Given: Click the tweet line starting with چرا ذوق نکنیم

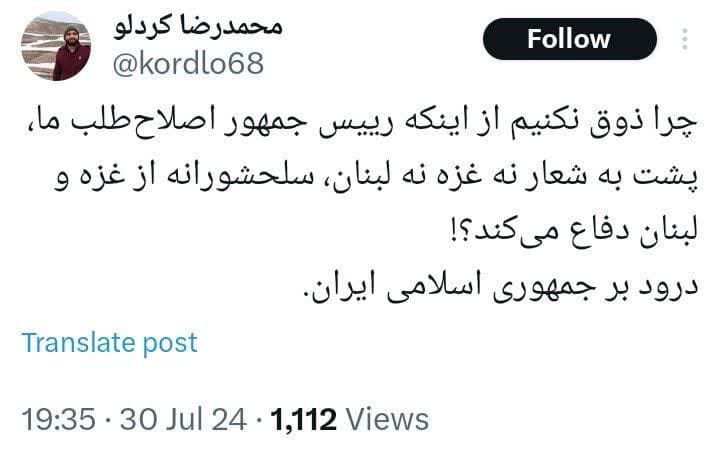Looking at the screenshot, I should (x=362, y=124).
